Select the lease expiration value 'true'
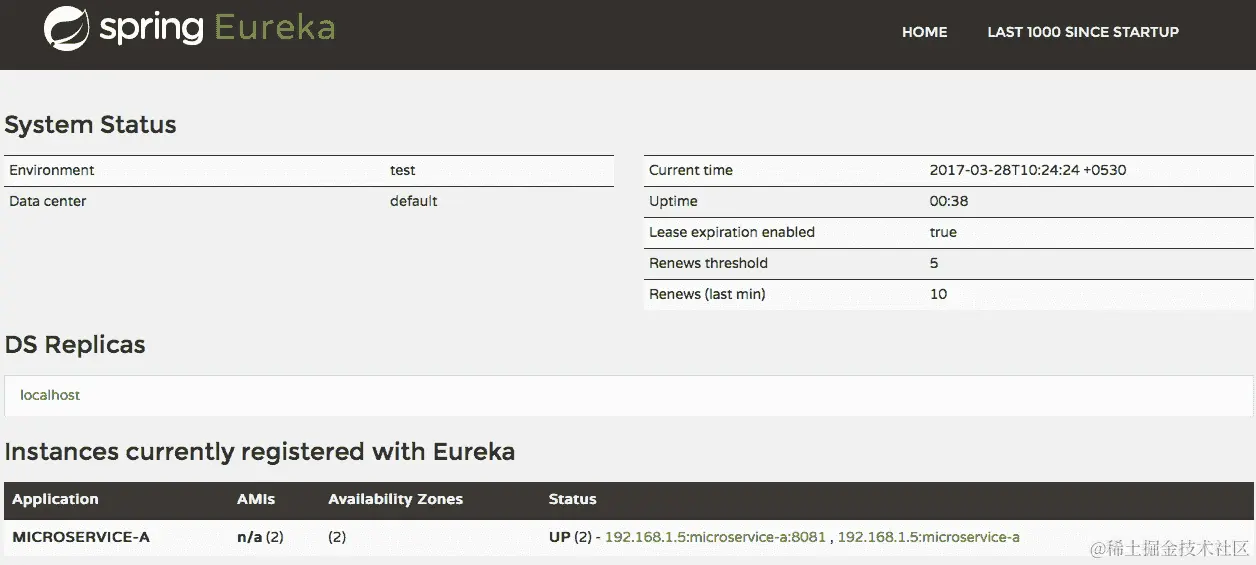This screenshot has height=565, width=1256. coord(943,232)
